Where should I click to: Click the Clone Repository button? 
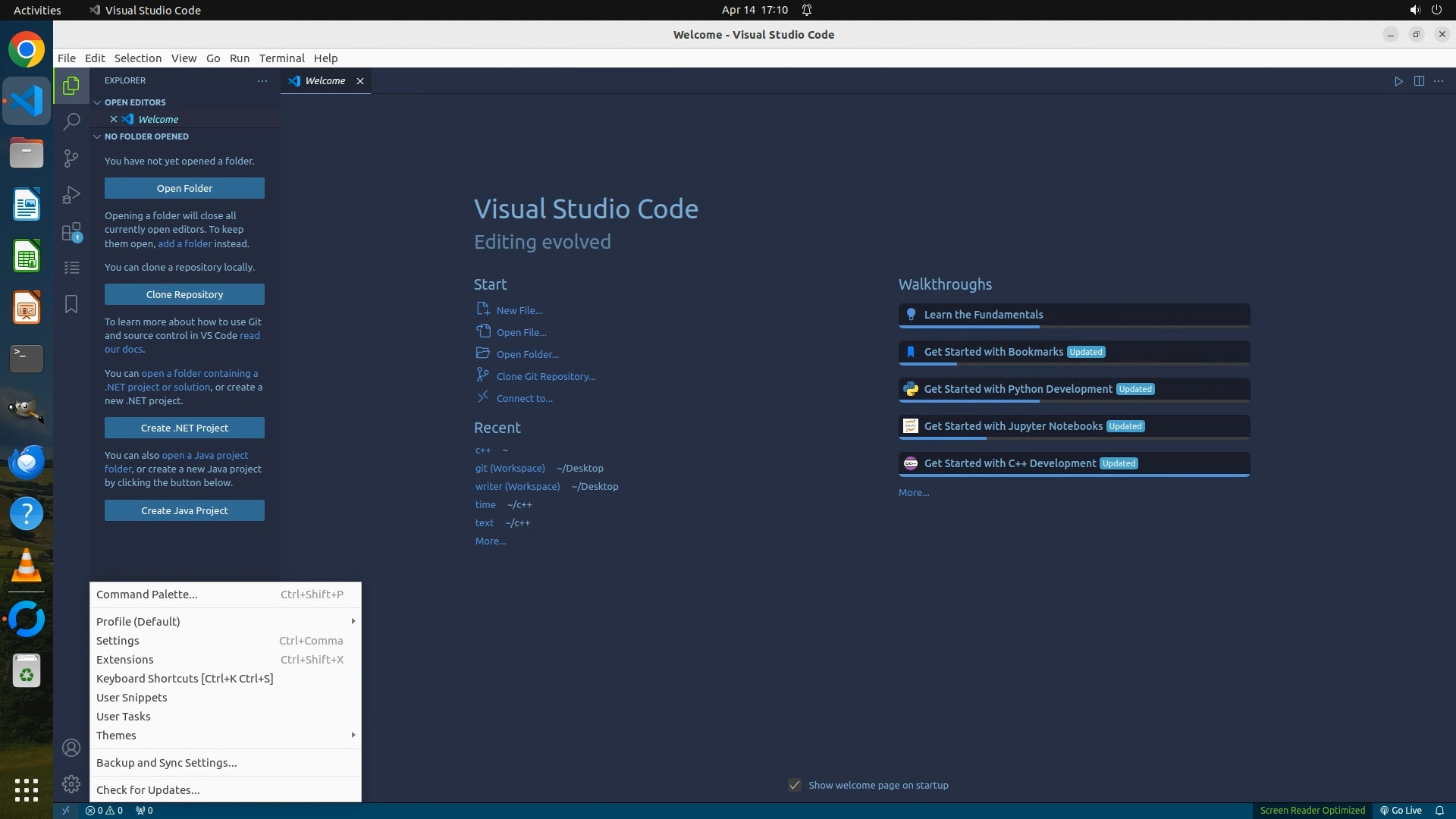tap(184, 294)
